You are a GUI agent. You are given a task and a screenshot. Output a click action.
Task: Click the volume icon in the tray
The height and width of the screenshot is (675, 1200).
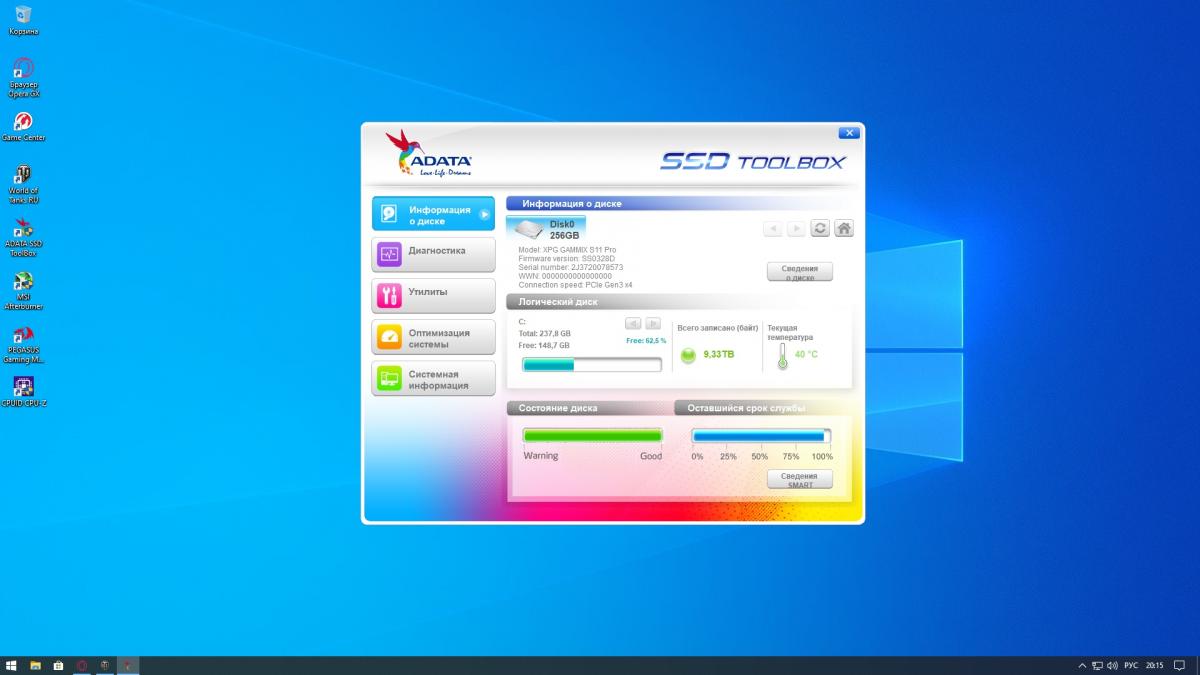tap(1112, 665)
